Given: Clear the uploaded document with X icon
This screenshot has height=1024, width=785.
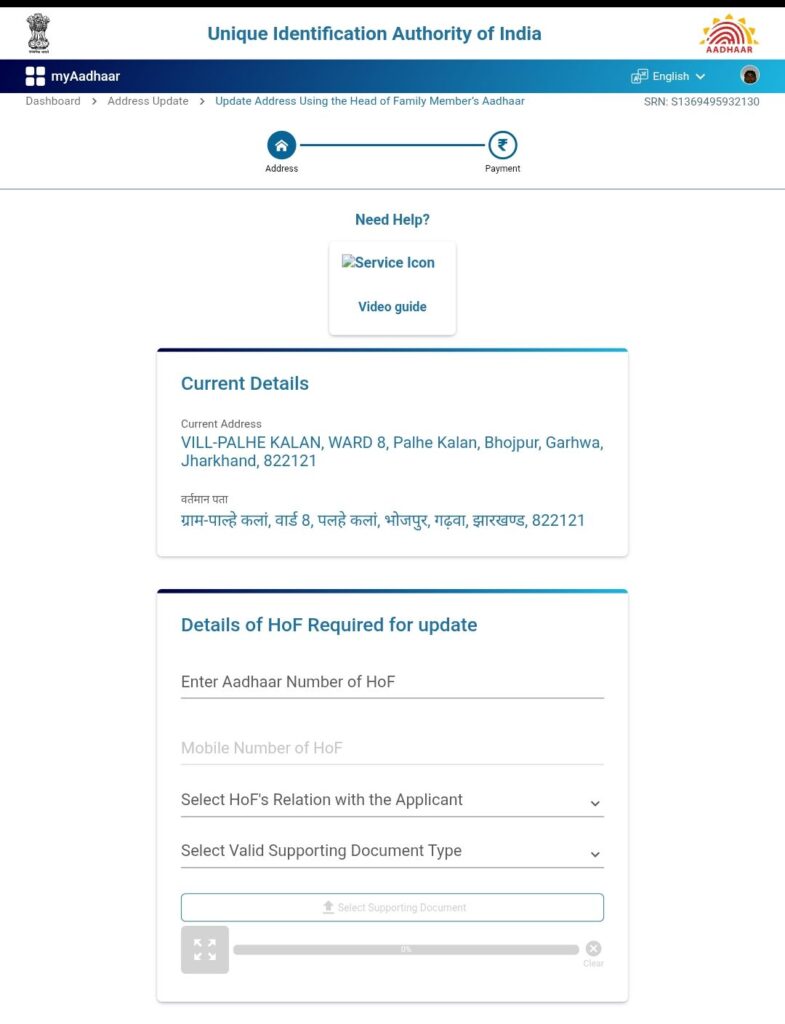Looking at the screenshot, I should point(594,948).
